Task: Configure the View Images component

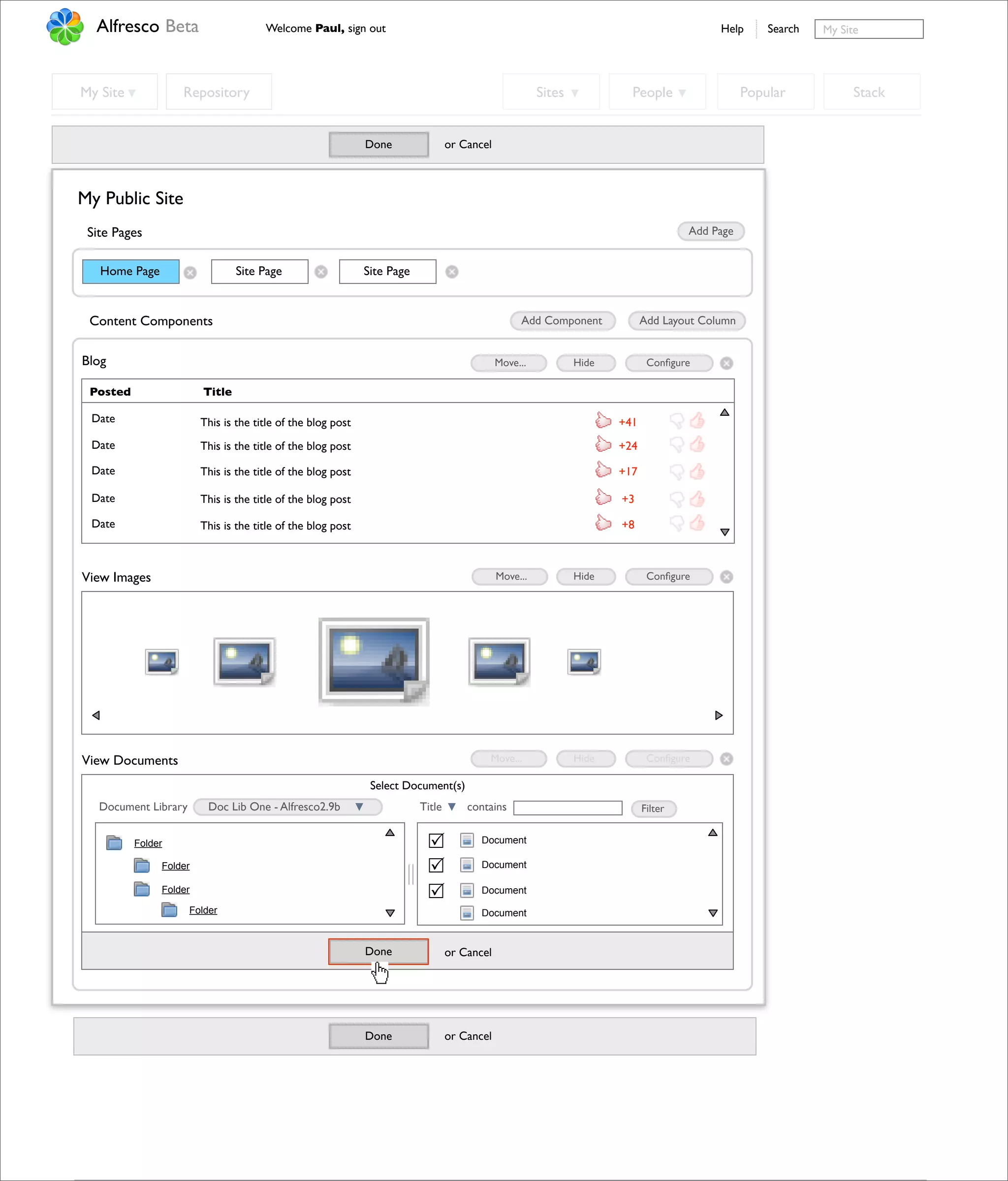Action: 669,576
